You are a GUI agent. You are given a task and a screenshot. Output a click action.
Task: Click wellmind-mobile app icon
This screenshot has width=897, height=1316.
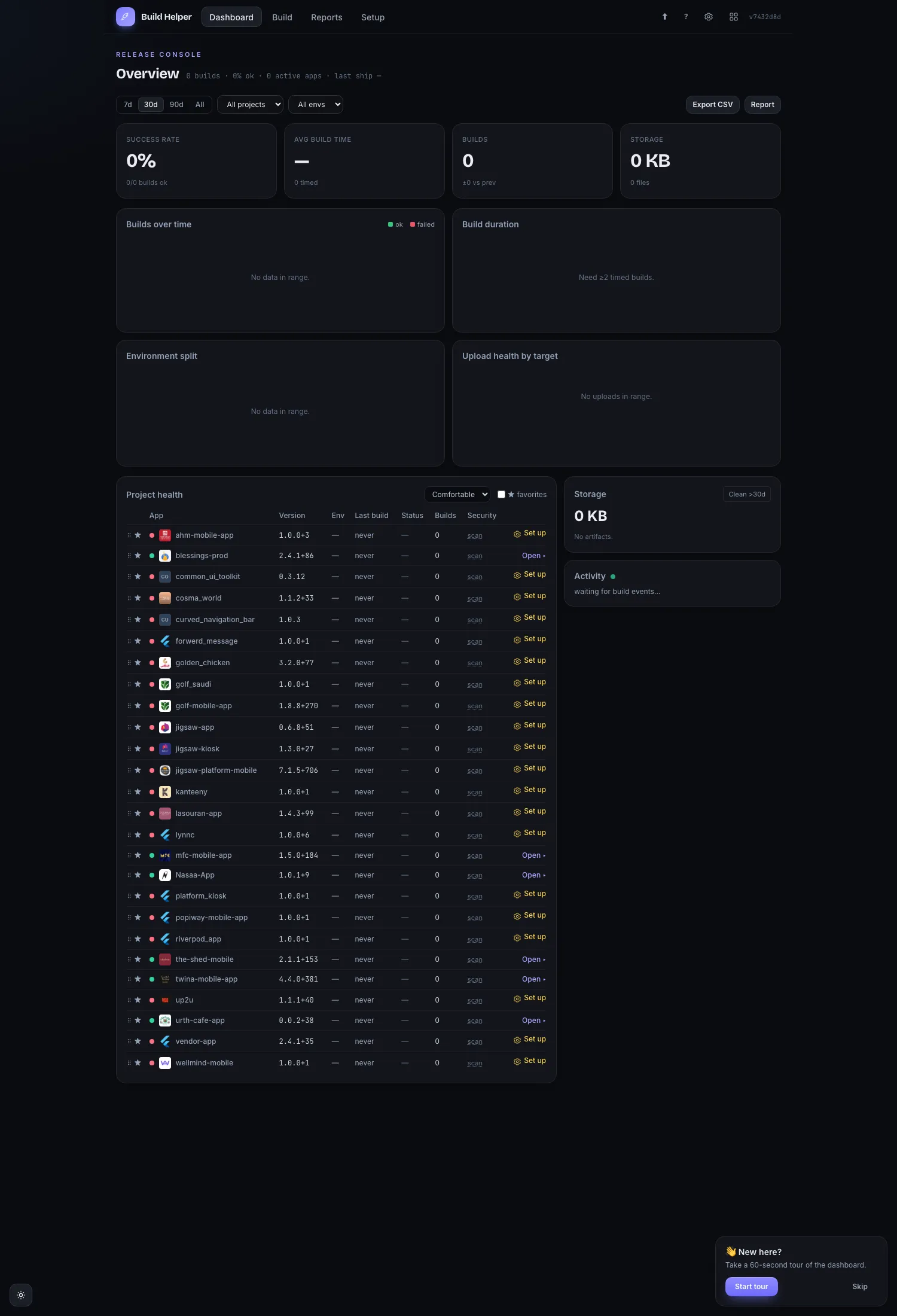165,1063
